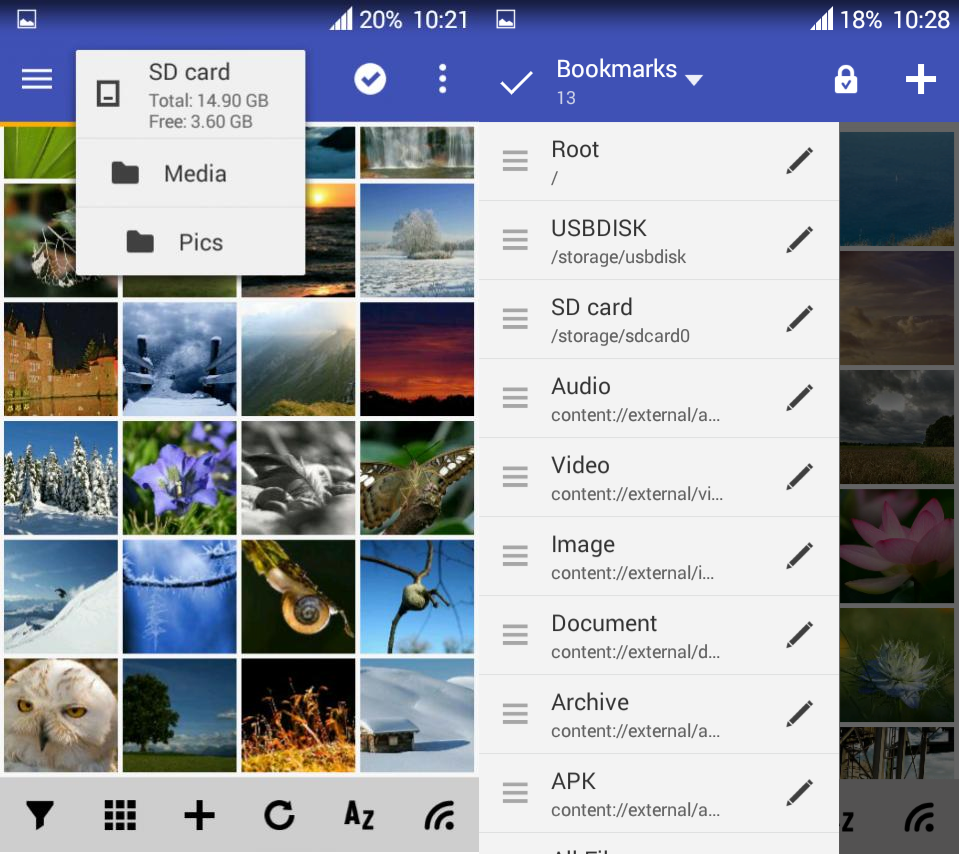This screenshot has height=854, width=959.
Task: Click the lock icon in Bookmarks bar
Action: click(x=846, y=80)
